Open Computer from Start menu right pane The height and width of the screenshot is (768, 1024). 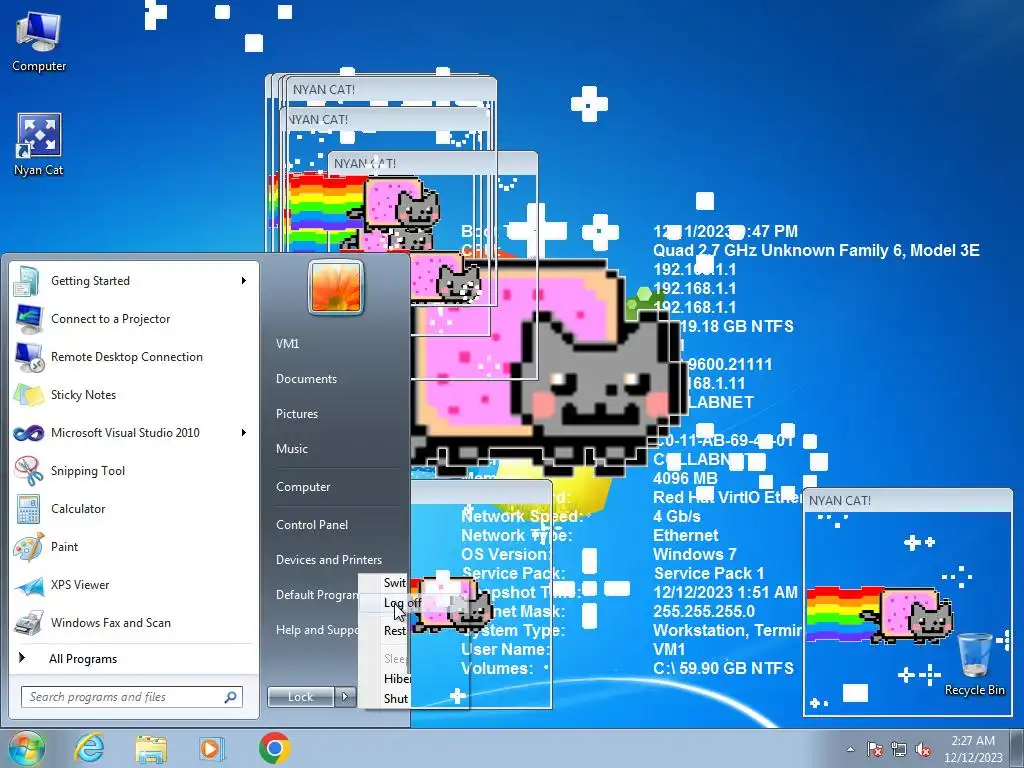pyautogui.click(x=303, y=487)
